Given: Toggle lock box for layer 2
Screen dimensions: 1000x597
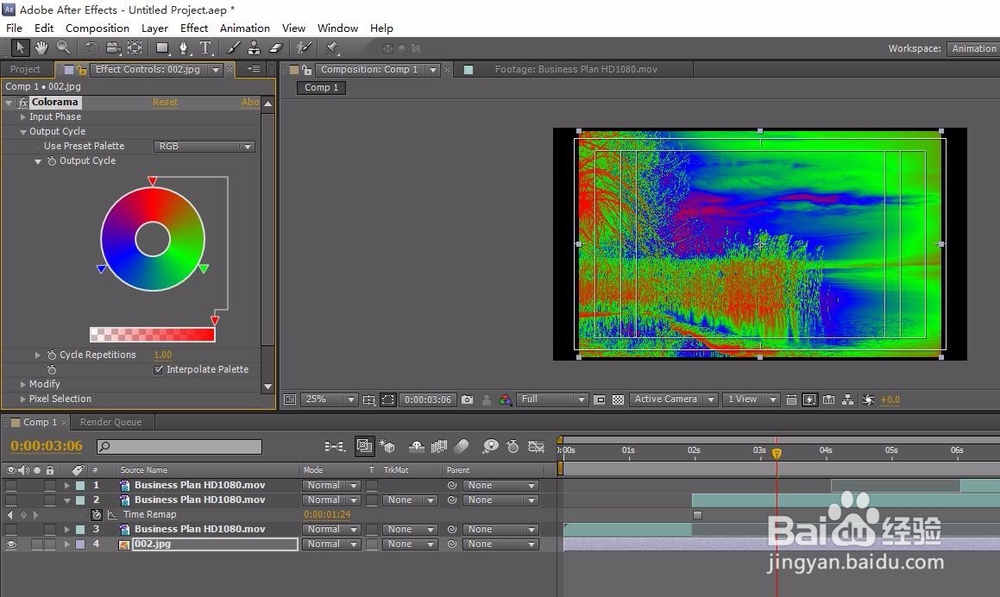Looking at the screenshot, I should [50, 500].
